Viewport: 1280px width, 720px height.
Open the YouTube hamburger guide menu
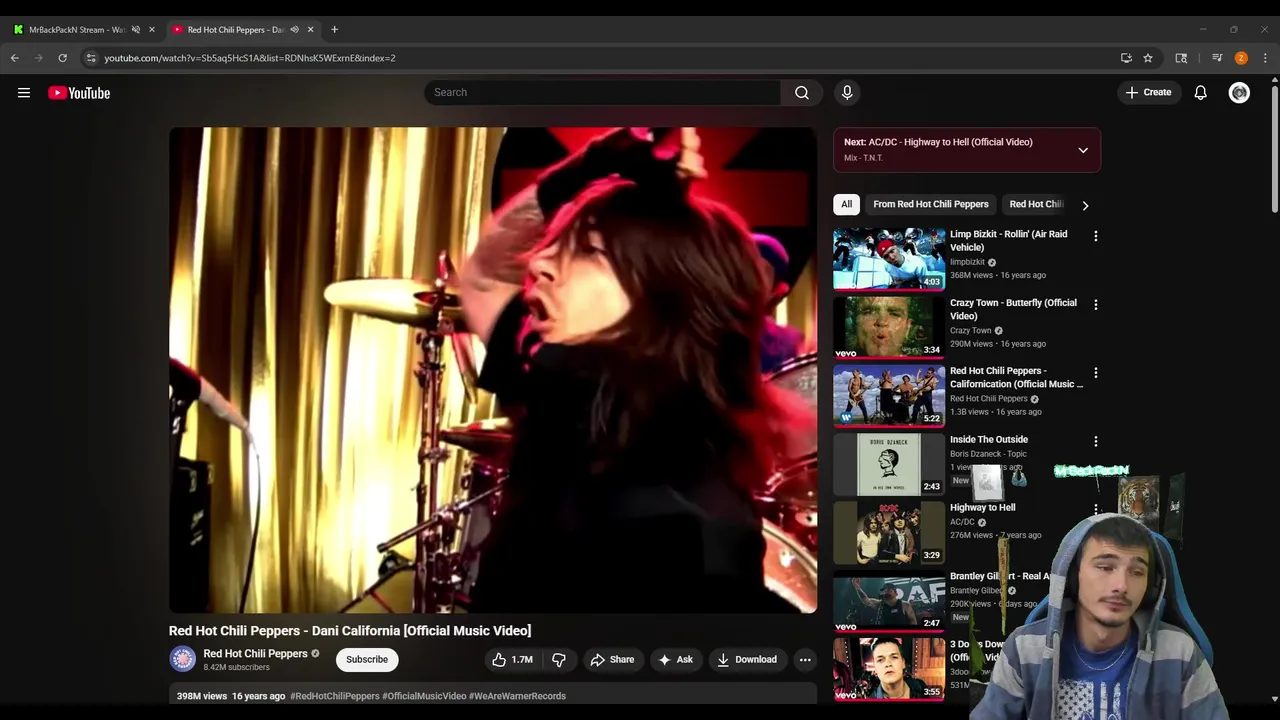coord(24,93)
